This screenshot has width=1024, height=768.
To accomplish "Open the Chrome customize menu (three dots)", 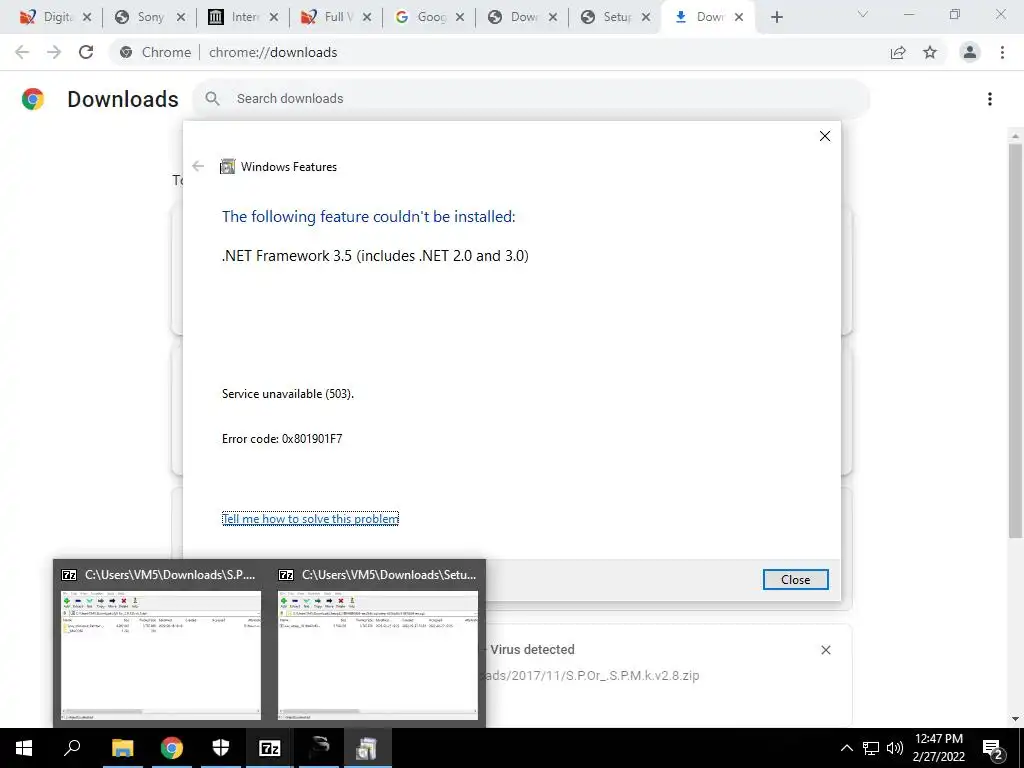I will click(x=1002, y=52).
